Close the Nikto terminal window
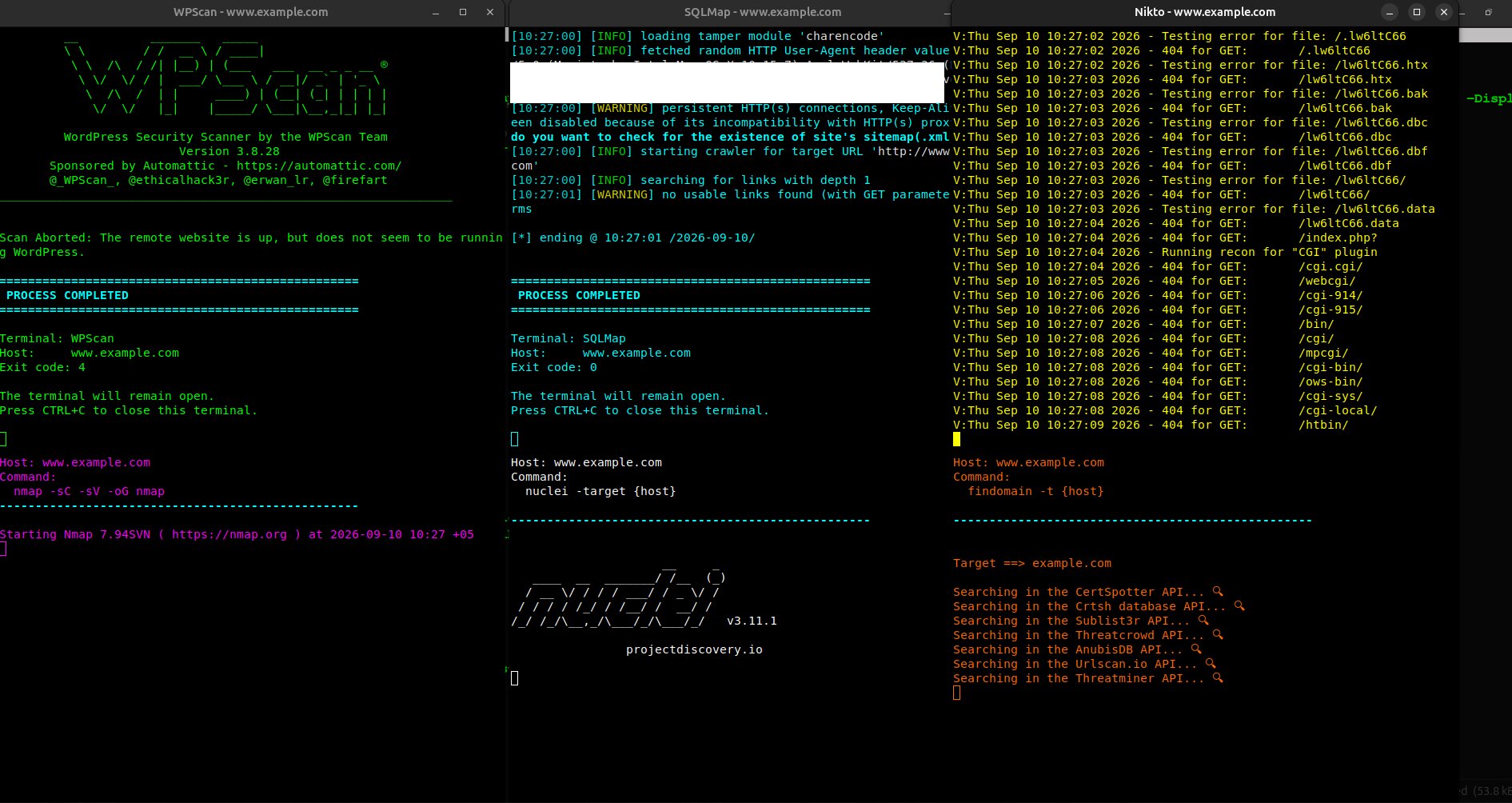This screenshot has width=1512, height=803. coord(1443,12)
